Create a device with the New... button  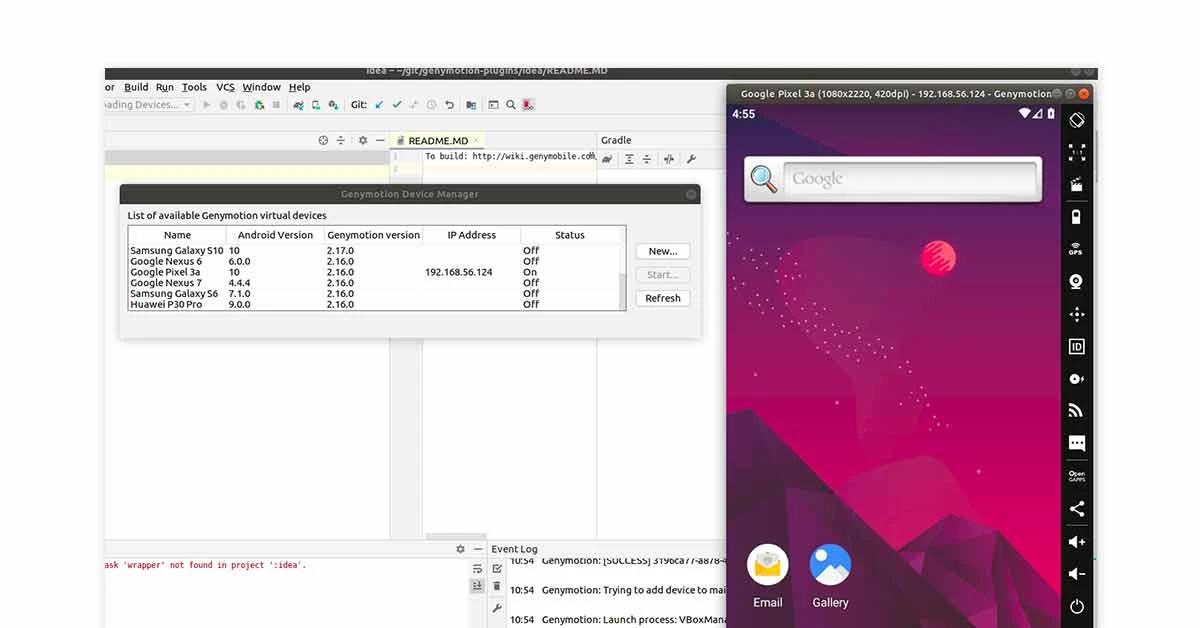(x=662, y=251)
